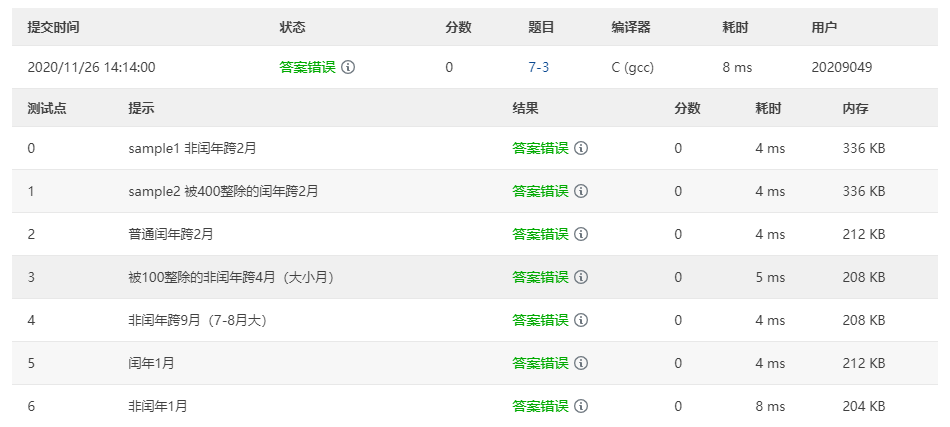This screenshot has width=950, height=427.
Task: Click info icon for test point 6 result
Action: [x=581, y=406]
